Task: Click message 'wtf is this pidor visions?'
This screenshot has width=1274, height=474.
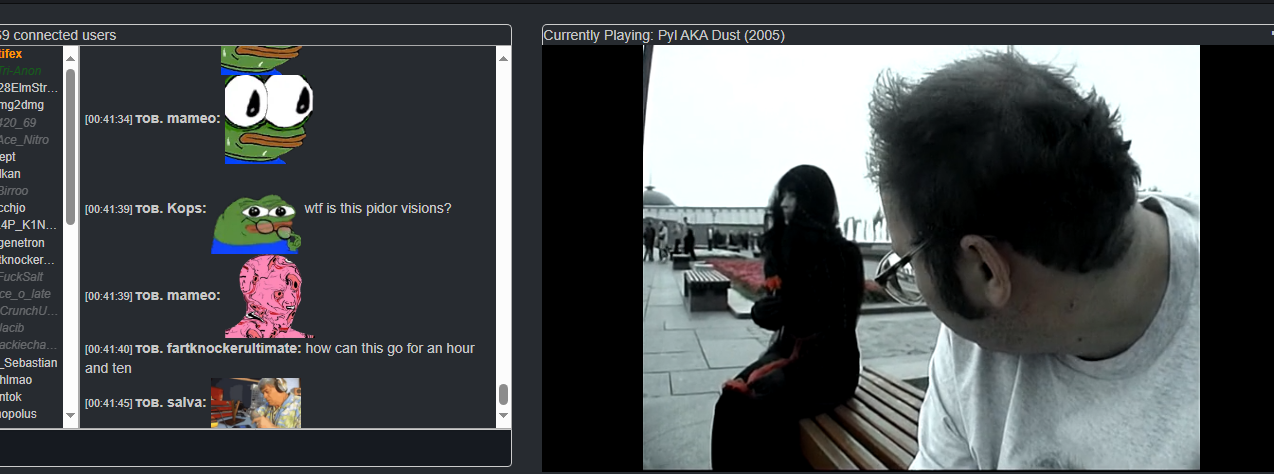Action: (378, 209)
